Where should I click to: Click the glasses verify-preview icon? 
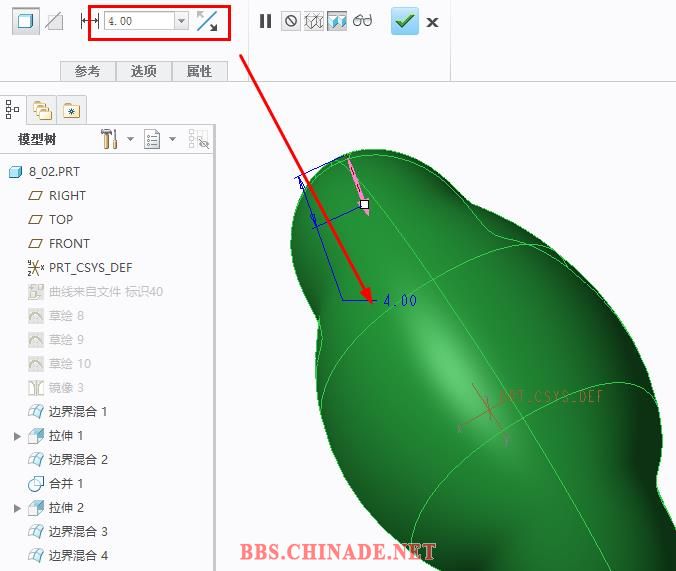pos(362,21)
